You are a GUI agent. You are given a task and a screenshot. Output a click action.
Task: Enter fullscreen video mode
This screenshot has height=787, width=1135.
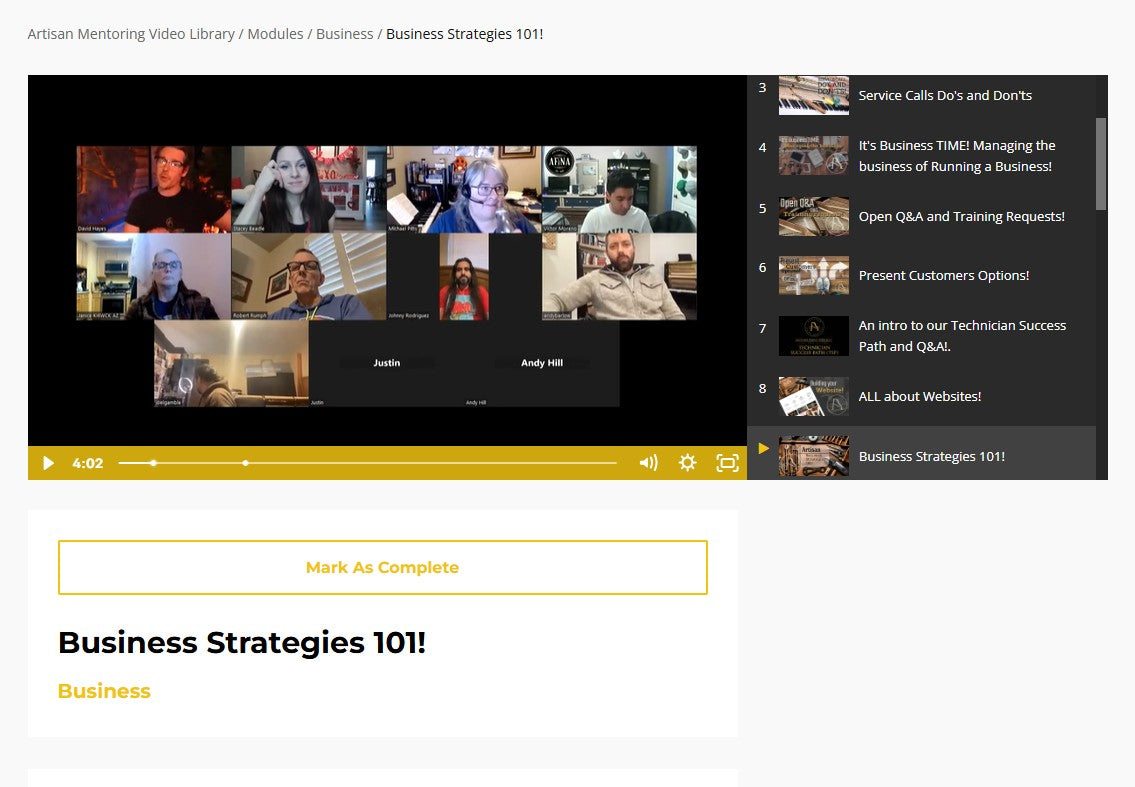(727, 463)
